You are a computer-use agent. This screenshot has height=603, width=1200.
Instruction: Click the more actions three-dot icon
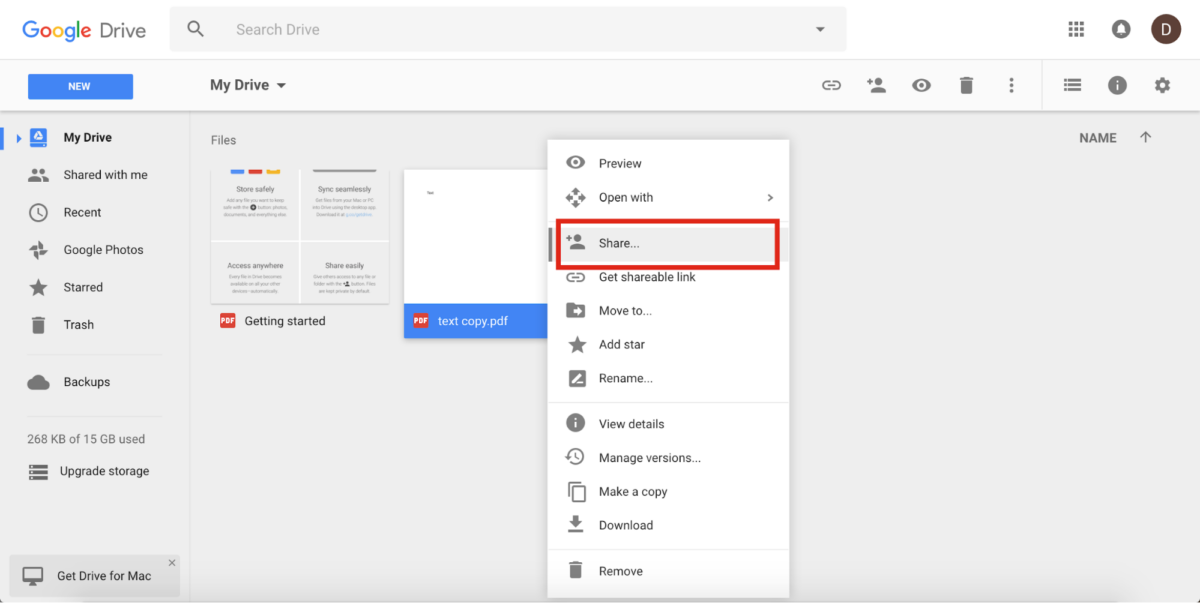[x=1011, y=85]
